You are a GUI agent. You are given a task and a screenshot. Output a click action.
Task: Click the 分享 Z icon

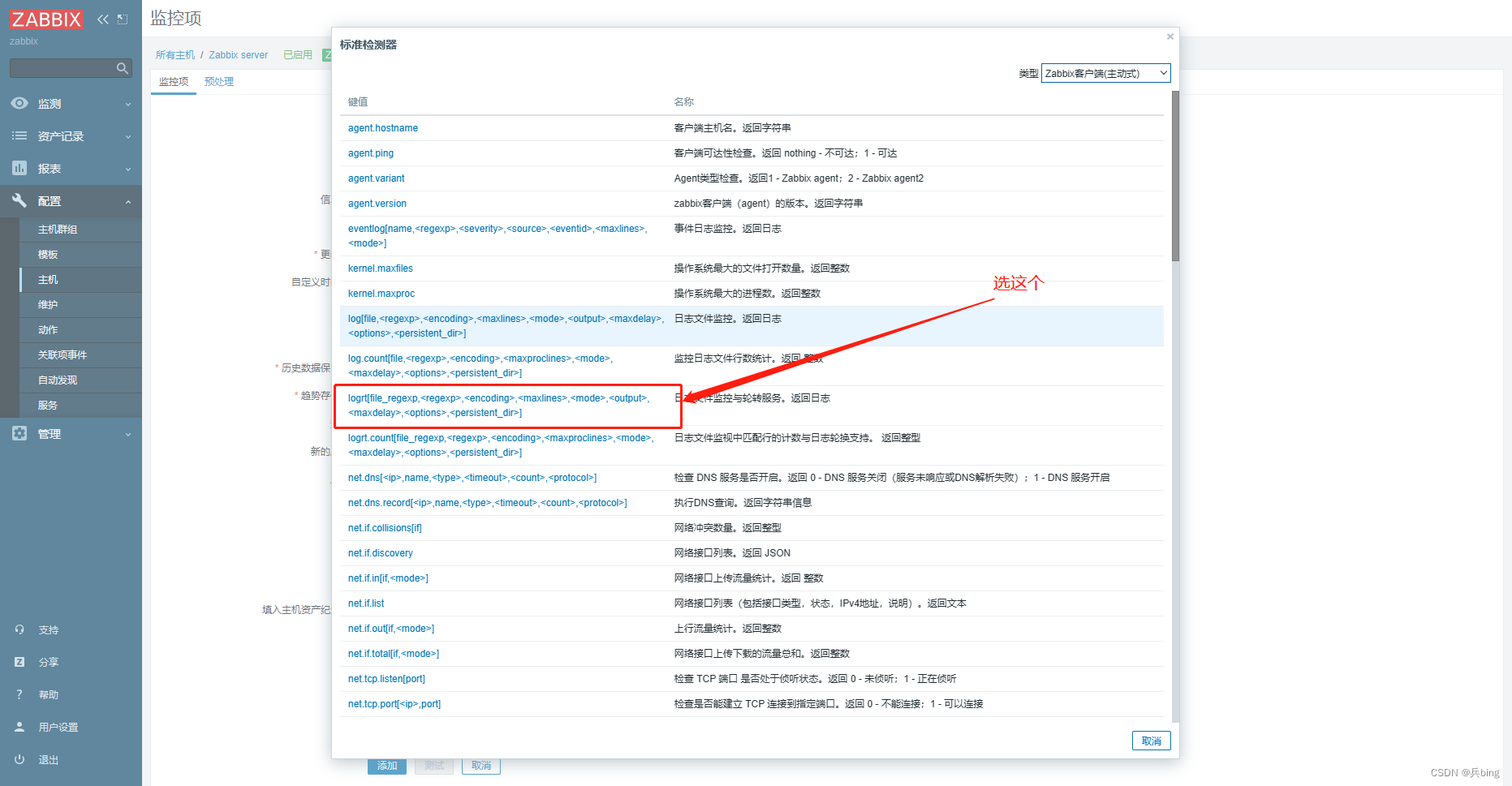(x=19, y=662)
